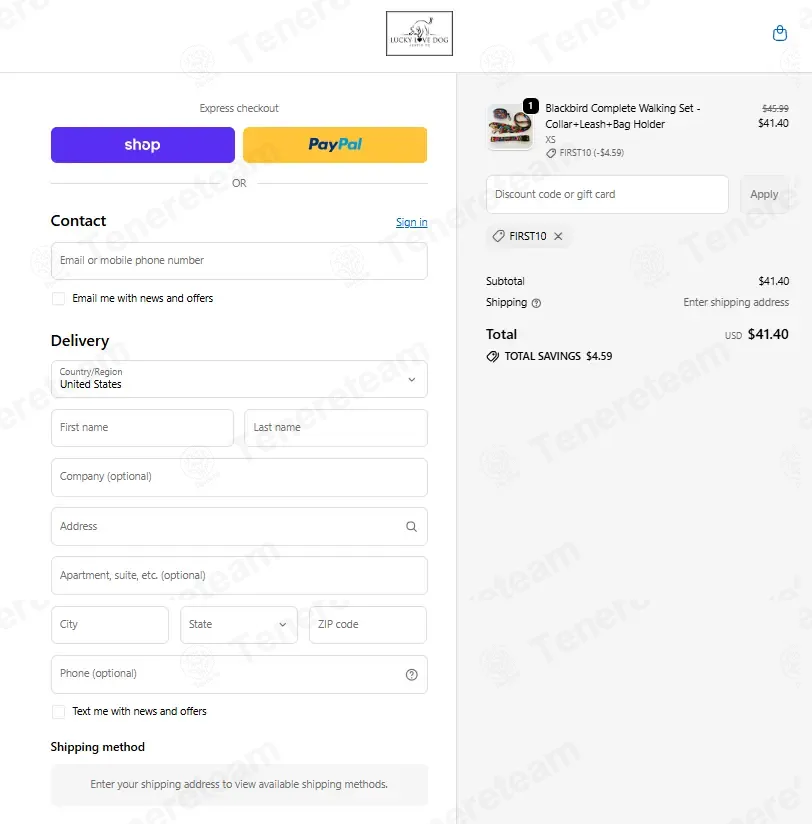Pay with Shop Pay express button
The width and height of the screenshot is (812, 824).
pos(142,145)
